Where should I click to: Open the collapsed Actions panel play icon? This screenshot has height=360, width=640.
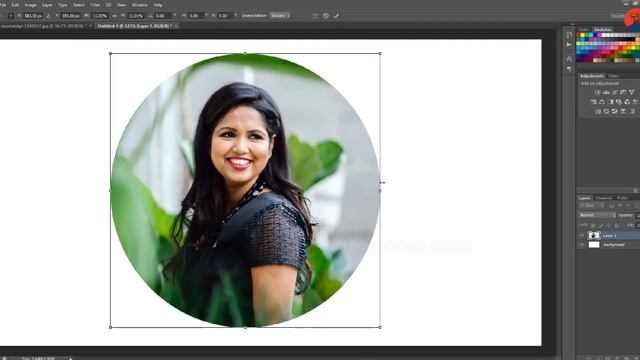[x=569, y=45]
